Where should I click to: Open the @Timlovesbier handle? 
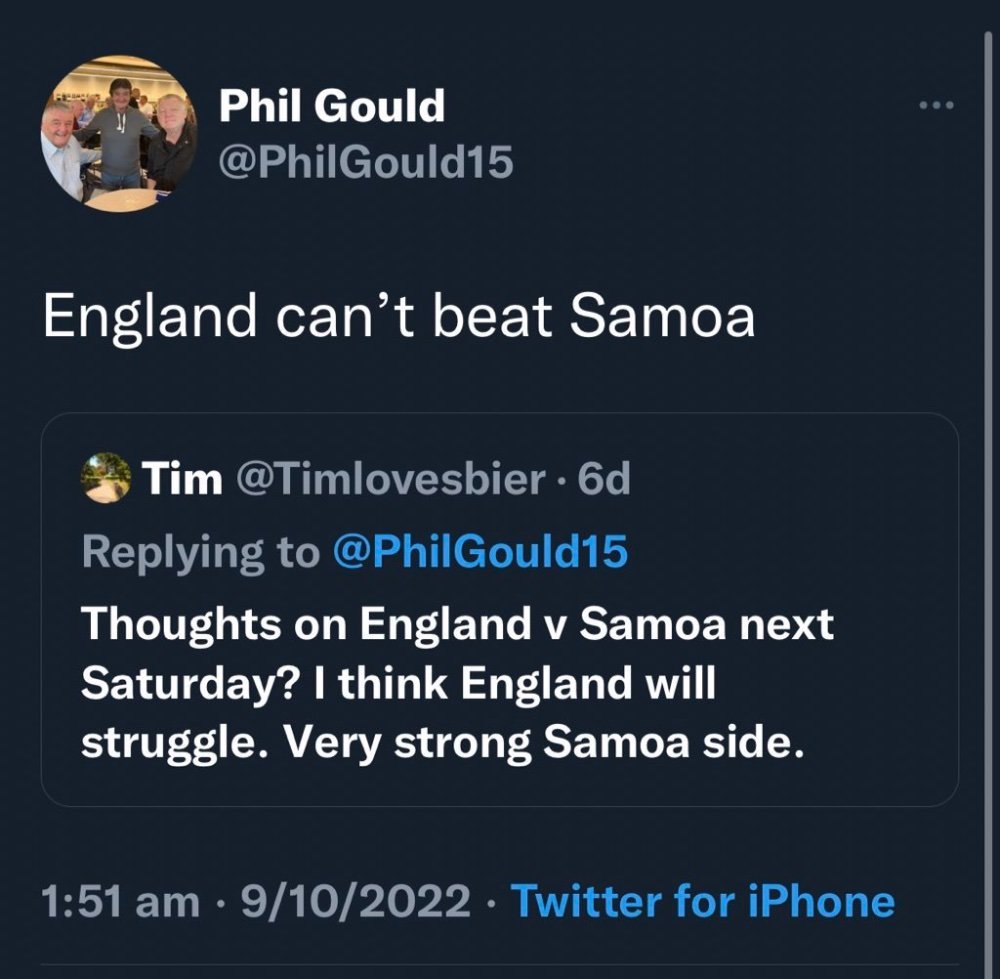(391, 479)
